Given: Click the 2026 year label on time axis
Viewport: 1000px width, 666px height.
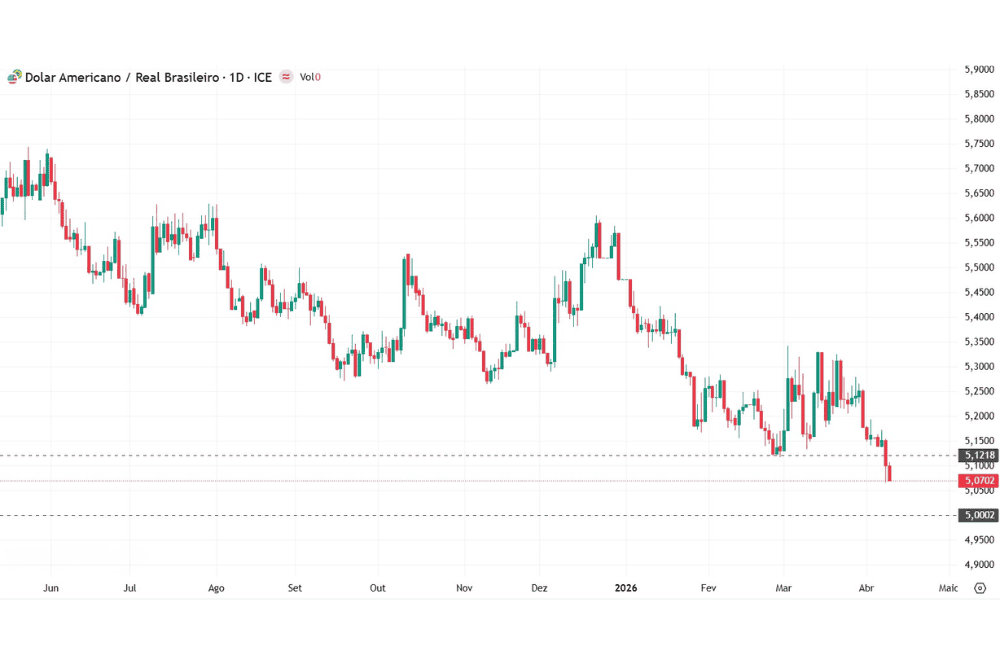Looking at the screenshot, I should 626,588.
